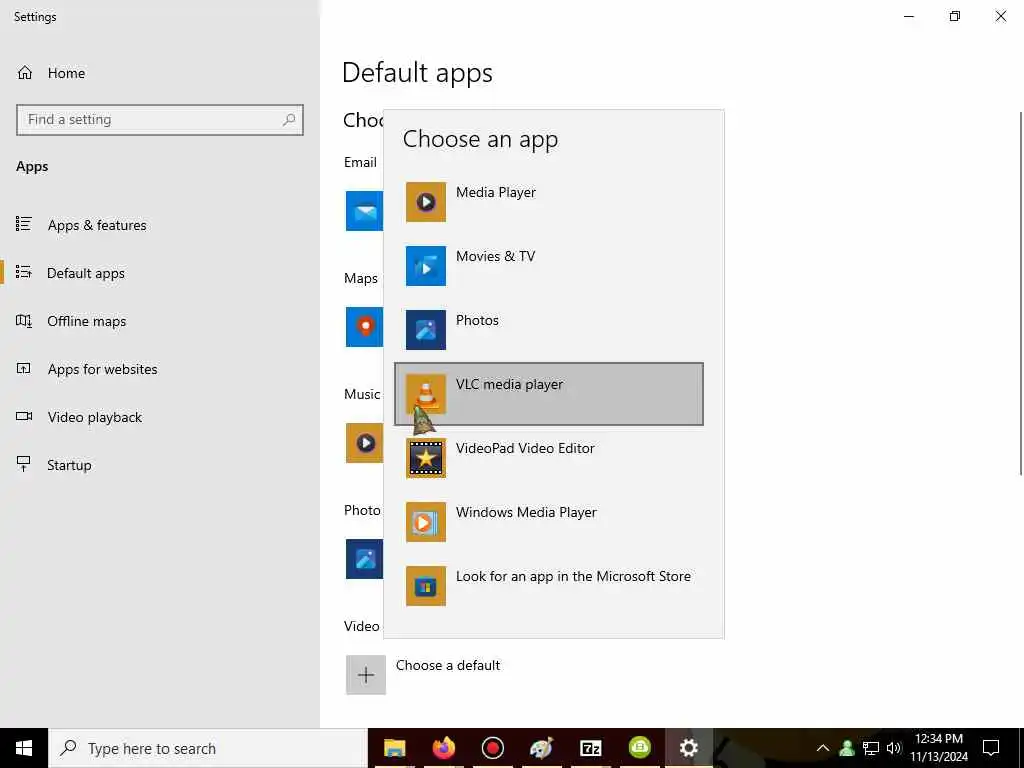Screen dimensions: 1024x768
Task: Click Choose a default text
Action: coord(448,665)
